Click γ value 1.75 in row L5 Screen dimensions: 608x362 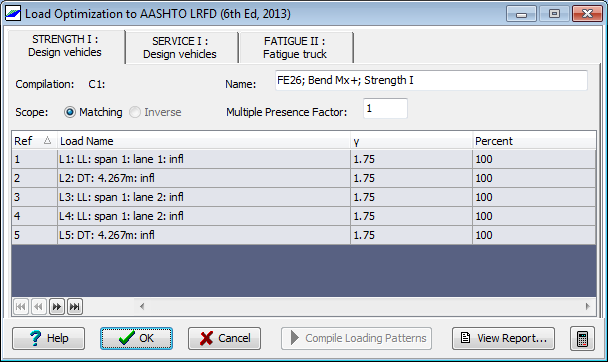click(x=411, y=235)
